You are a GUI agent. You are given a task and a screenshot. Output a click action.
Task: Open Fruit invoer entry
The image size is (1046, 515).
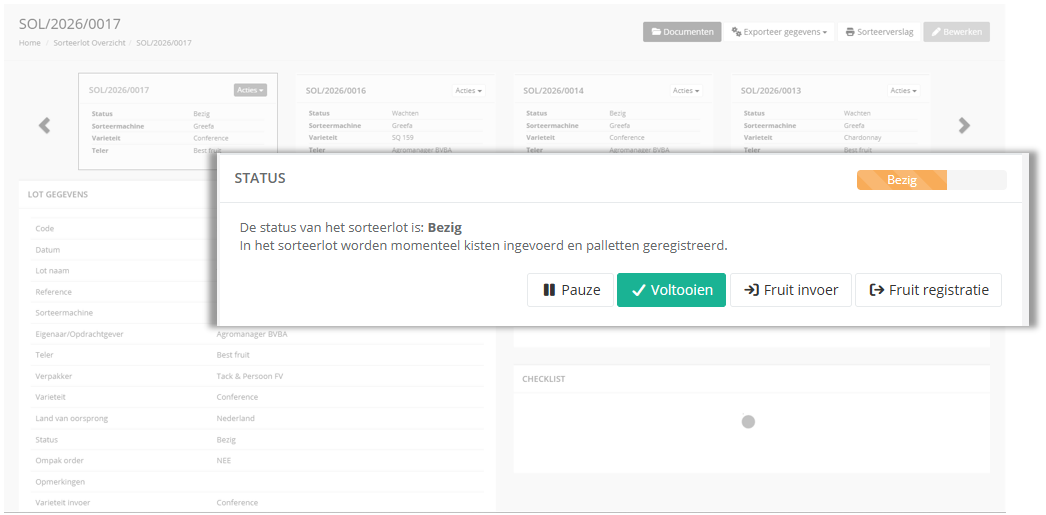pos(791,290)
